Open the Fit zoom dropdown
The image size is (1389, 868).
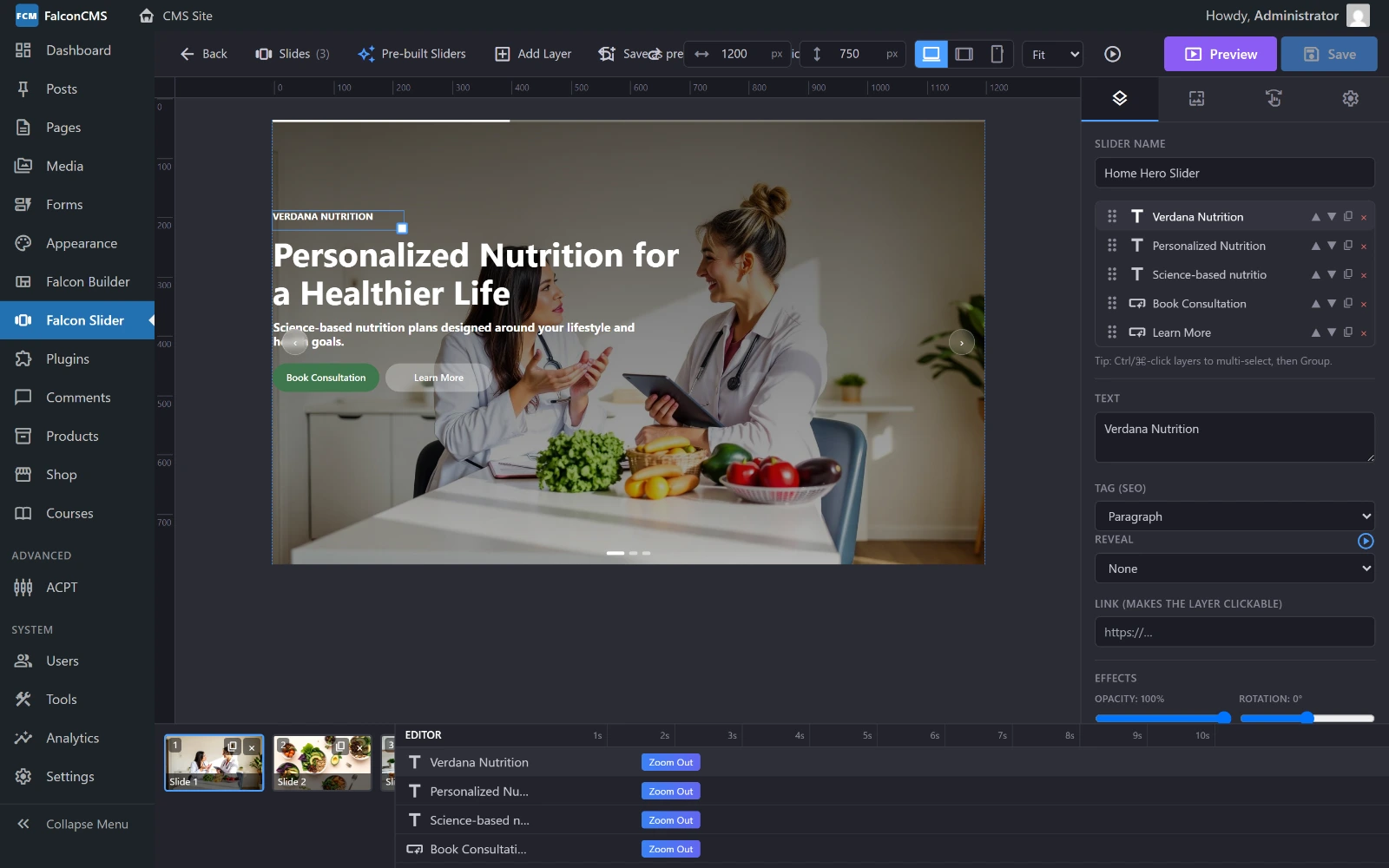point(1052,54)
